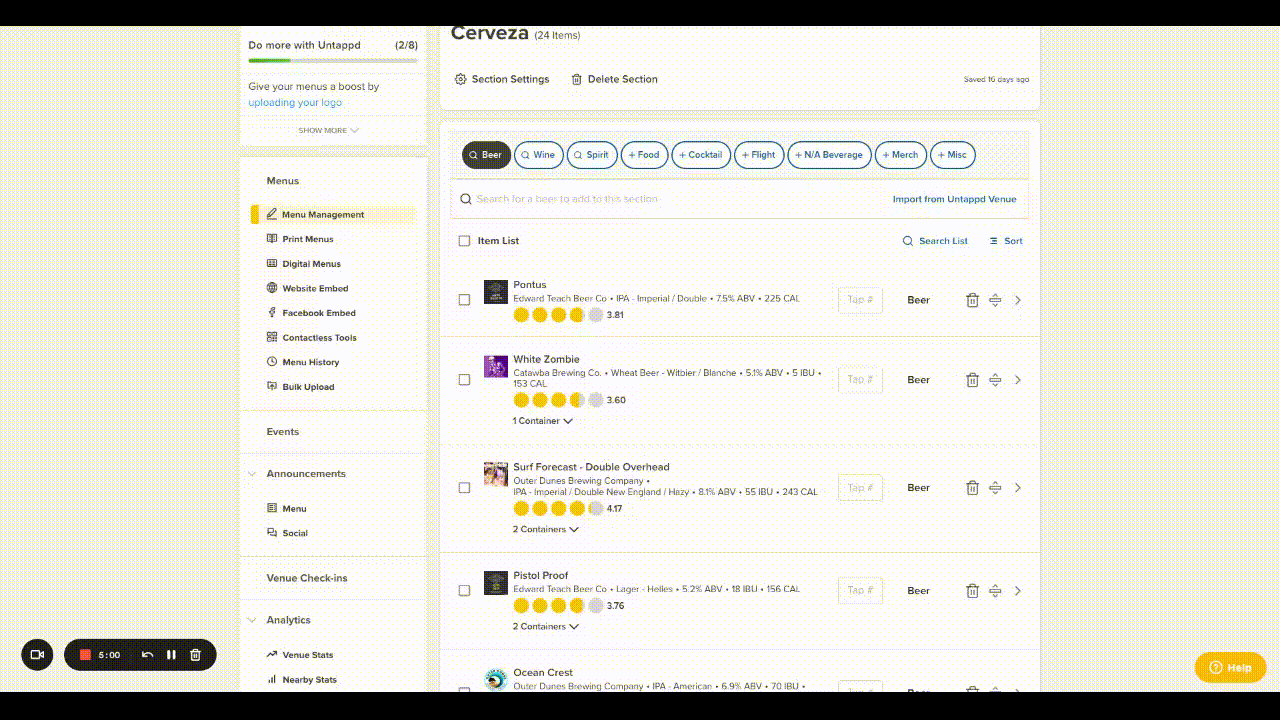Click Tap # field for White Zombie
Screen dimensions: 1280x720
click(860, 380)
